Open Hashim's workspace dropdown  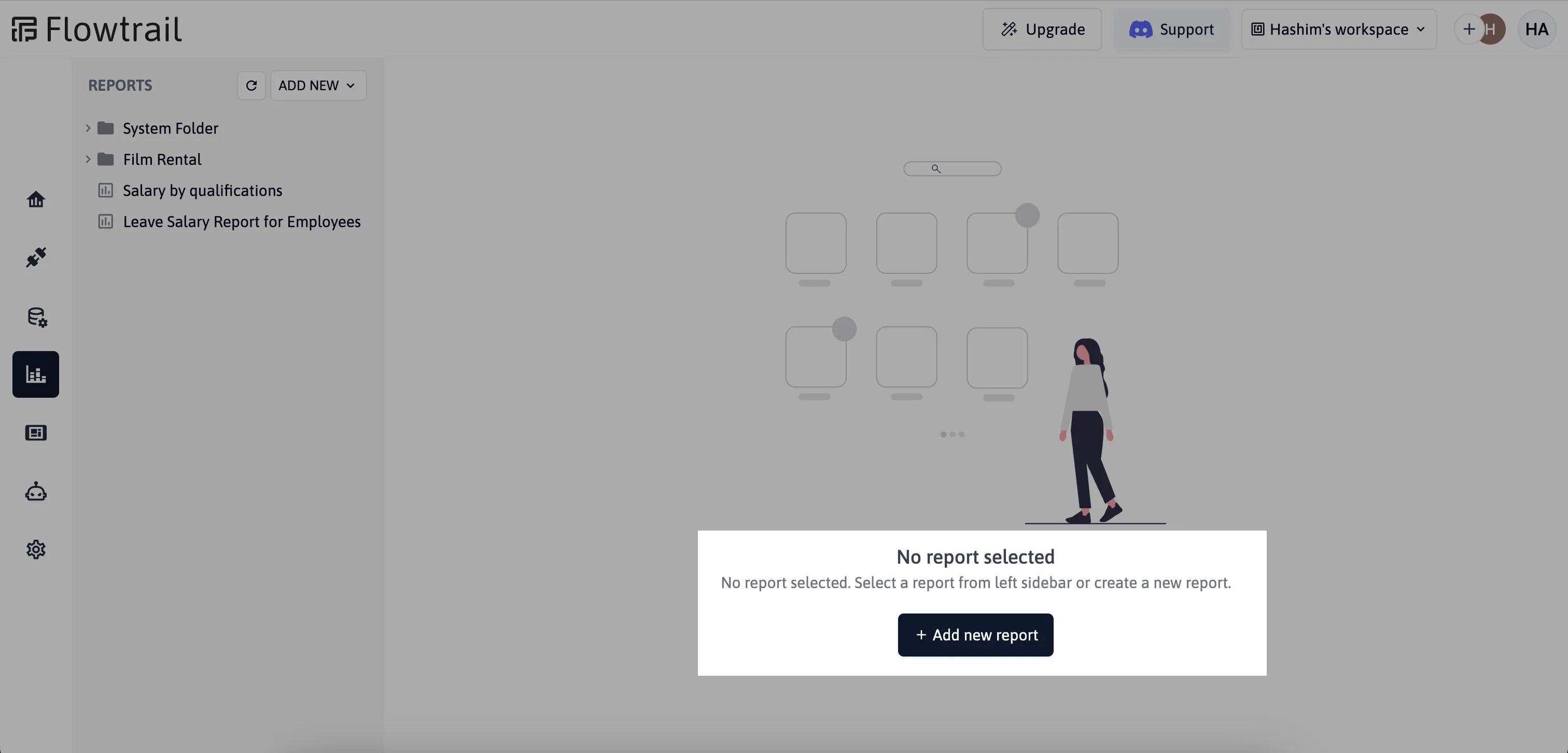point(1339,29)
